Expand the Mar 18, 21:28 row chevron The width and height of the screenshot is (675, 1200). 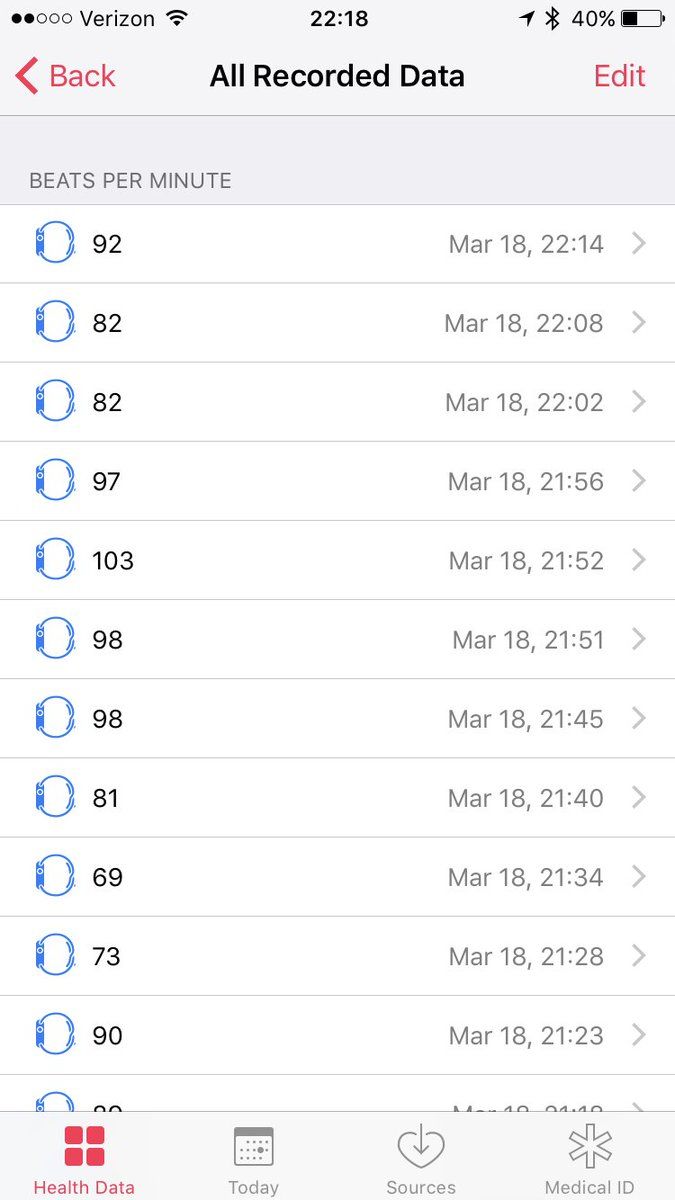[639, 956]
